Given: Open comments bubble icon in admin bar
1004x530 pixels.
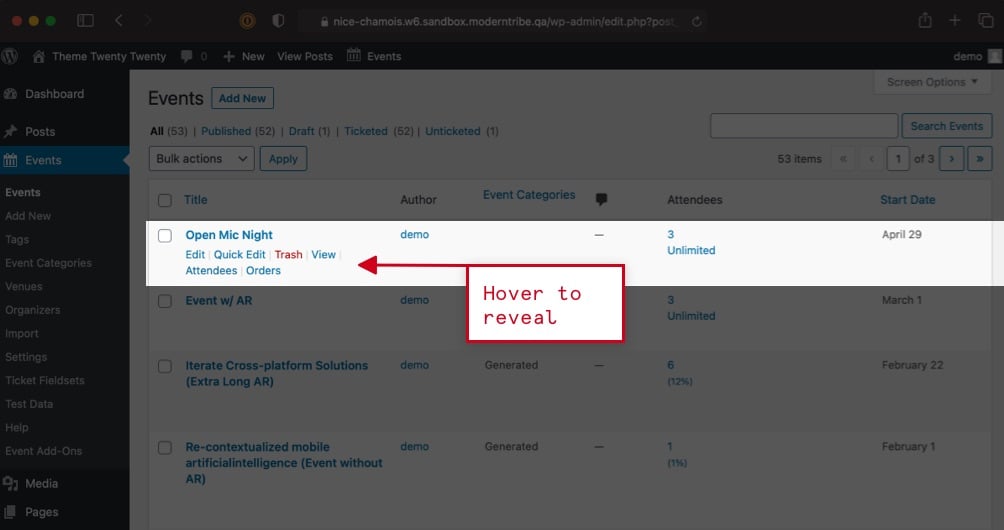Looking at the screenshot, I should point(186,56).
